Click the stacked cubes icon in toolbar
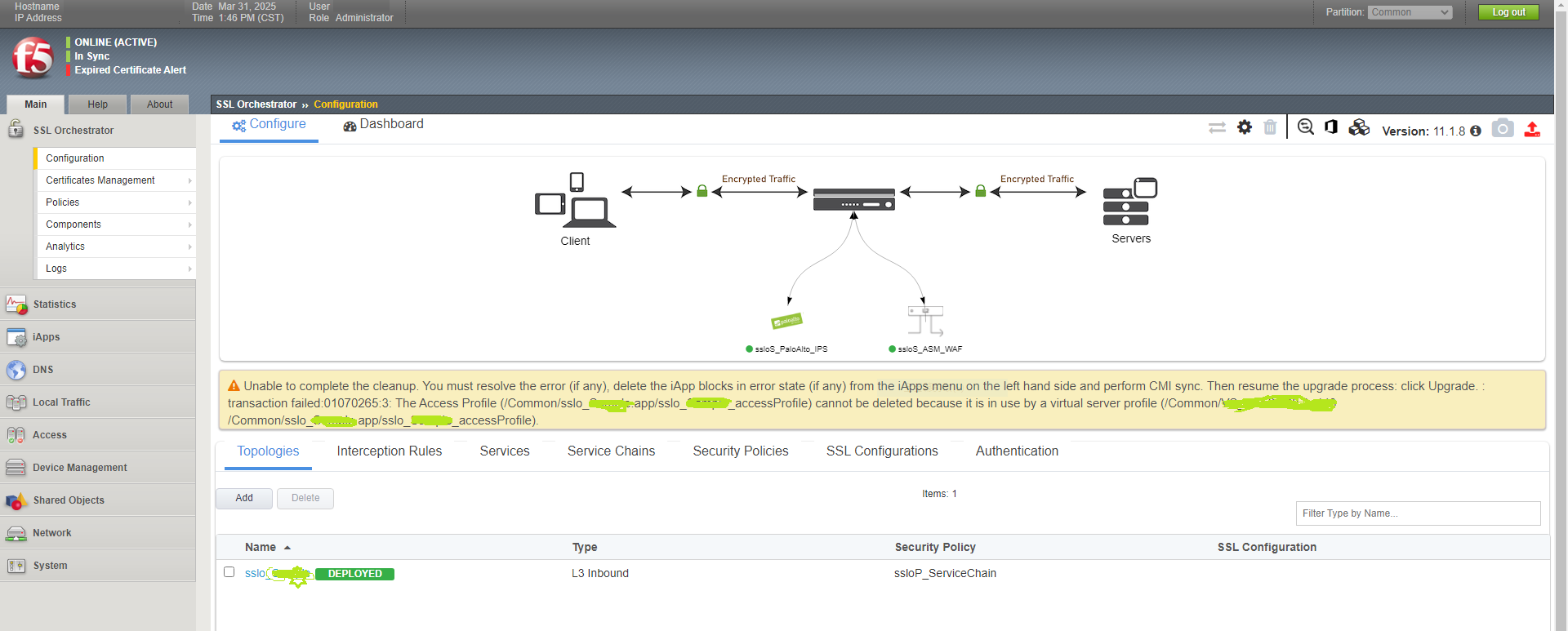The width and height of the screenshot is (1568, 631). click(x=1359, y=127)
